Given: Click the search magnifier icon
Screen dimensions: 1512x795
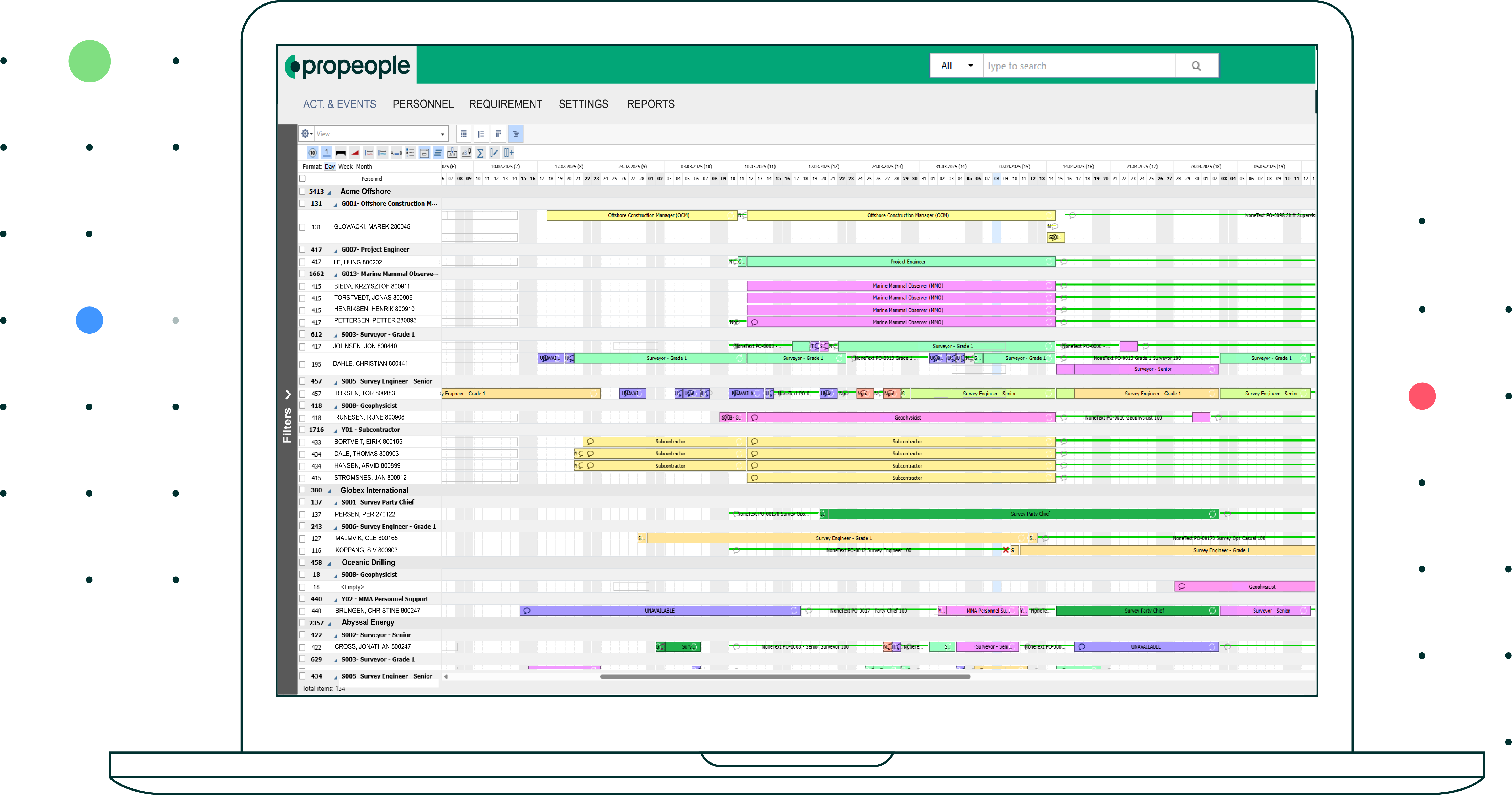Looking at the screenshot, I should click(x=1196, y=66).
